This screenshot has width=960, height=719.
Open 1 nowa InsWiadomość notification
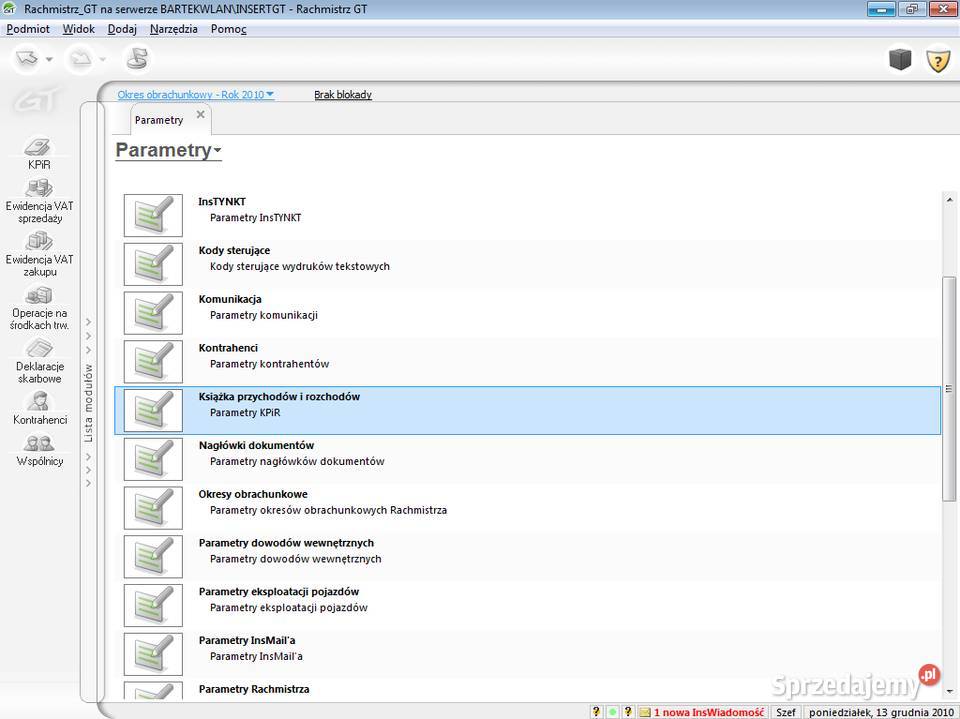pyautogui.click(x=708, y=712)
